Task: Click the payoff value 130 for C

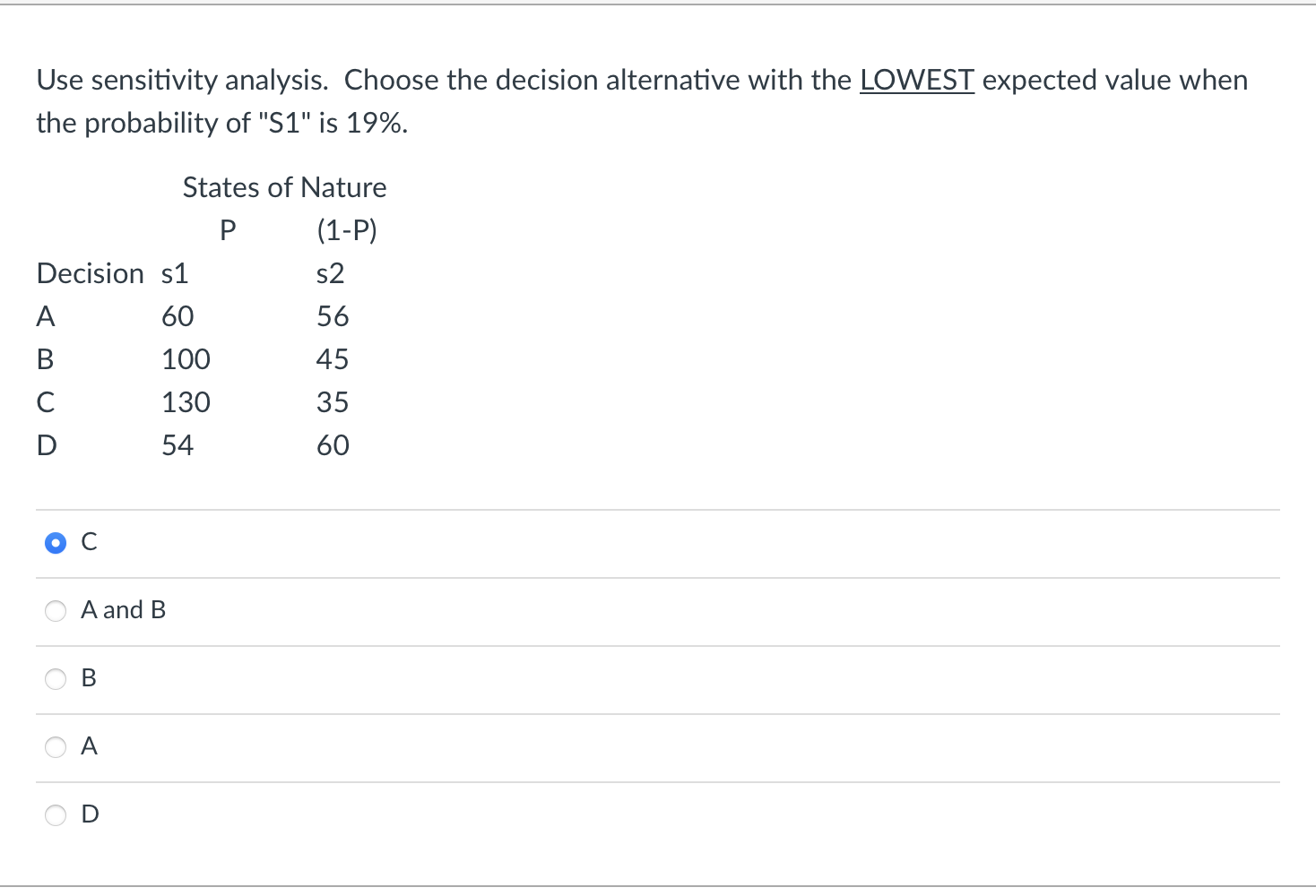Action: tap(186, 402)
